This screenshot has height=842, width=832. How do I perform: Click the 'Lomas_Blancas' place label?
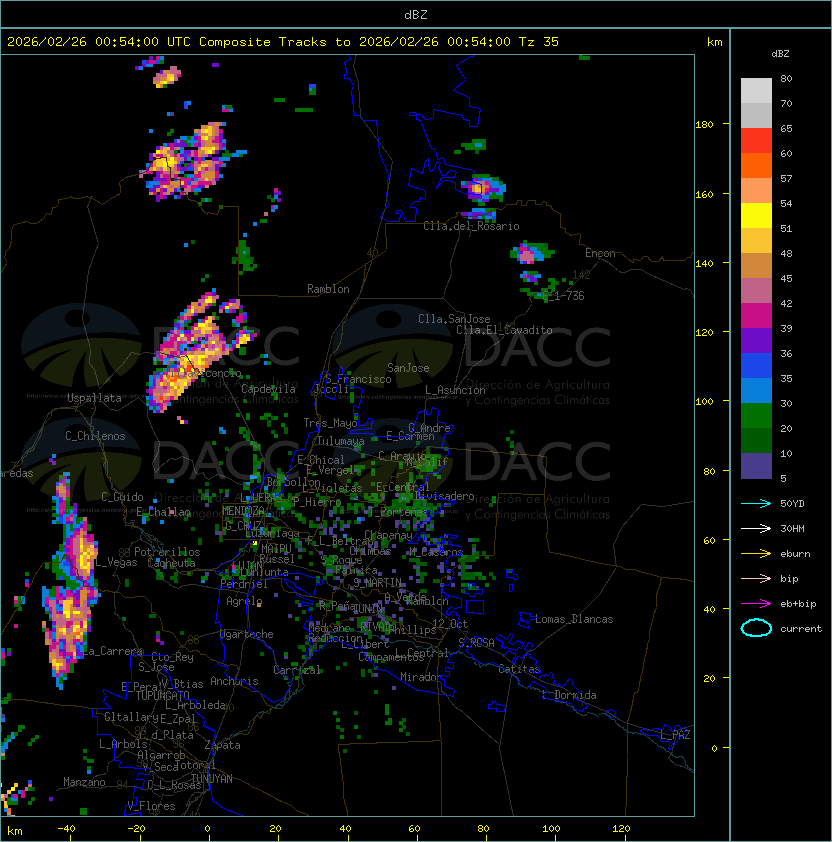point(574,619)
